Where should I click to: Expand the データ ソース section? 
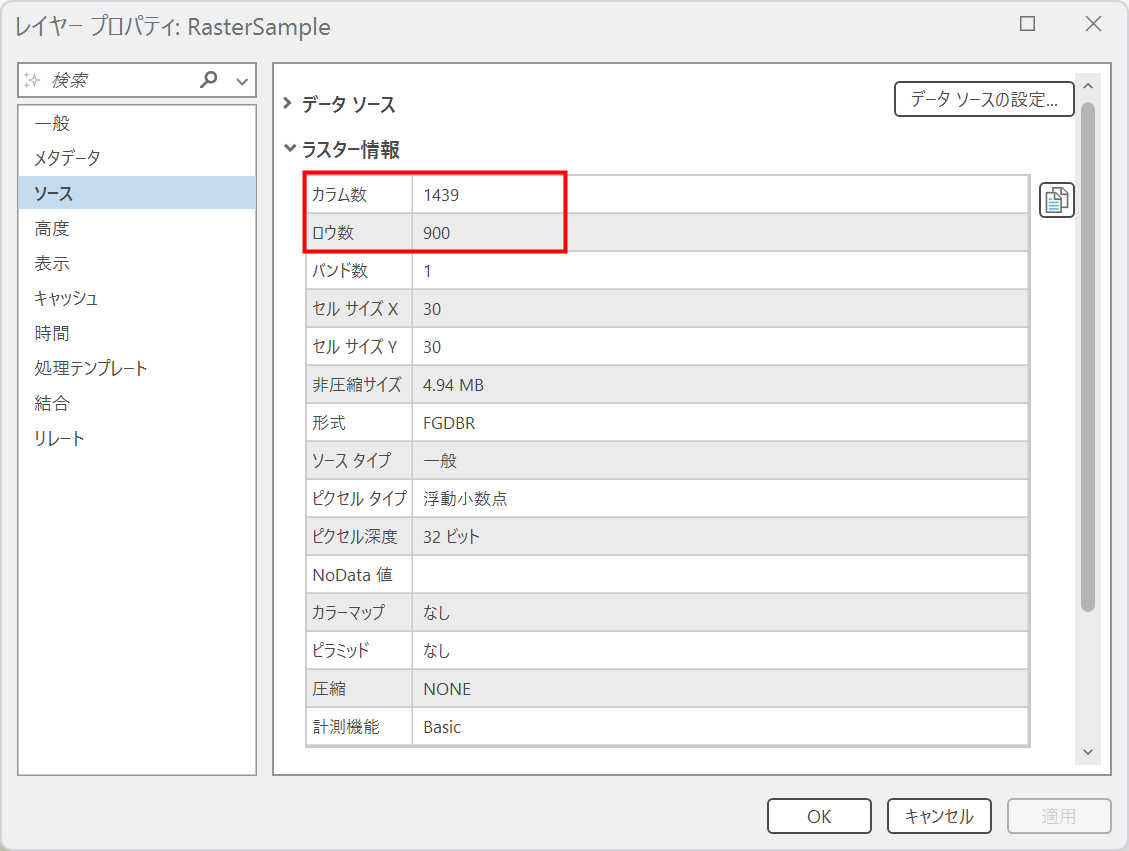coord(287,103)
